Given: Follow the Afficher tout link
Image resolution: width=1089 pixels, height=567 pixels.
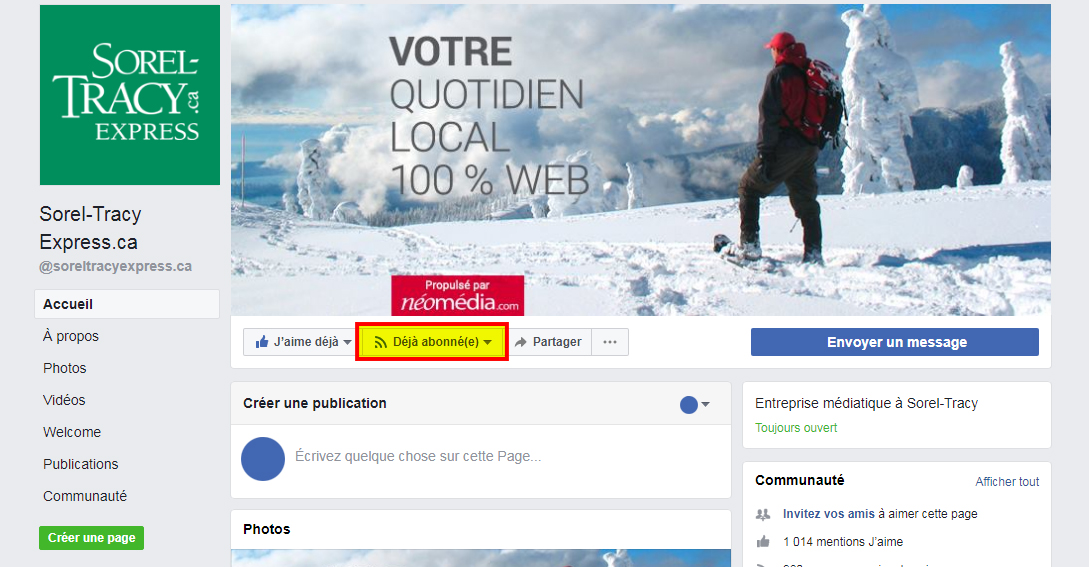Looking at the screenshot, I should click(1007, 482).
